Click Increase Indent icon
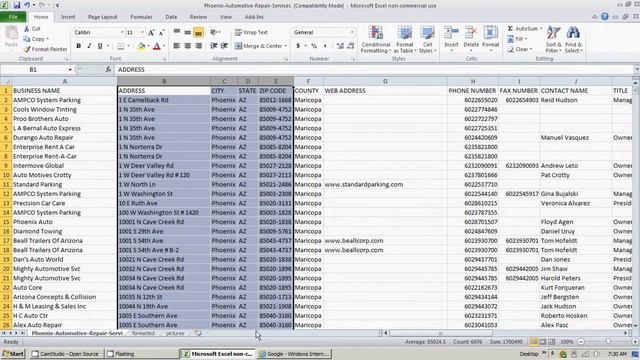This screenshot has height=360, width=640. coord(224,46)
